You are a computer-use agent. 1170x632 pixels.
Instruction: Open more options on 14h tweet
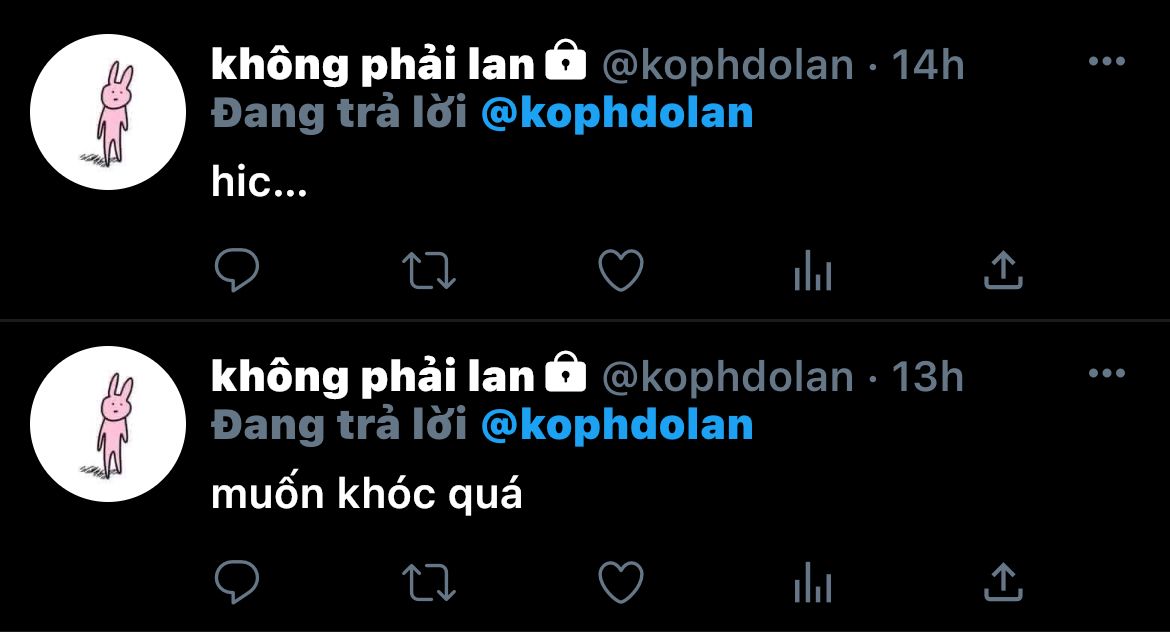1107,61
